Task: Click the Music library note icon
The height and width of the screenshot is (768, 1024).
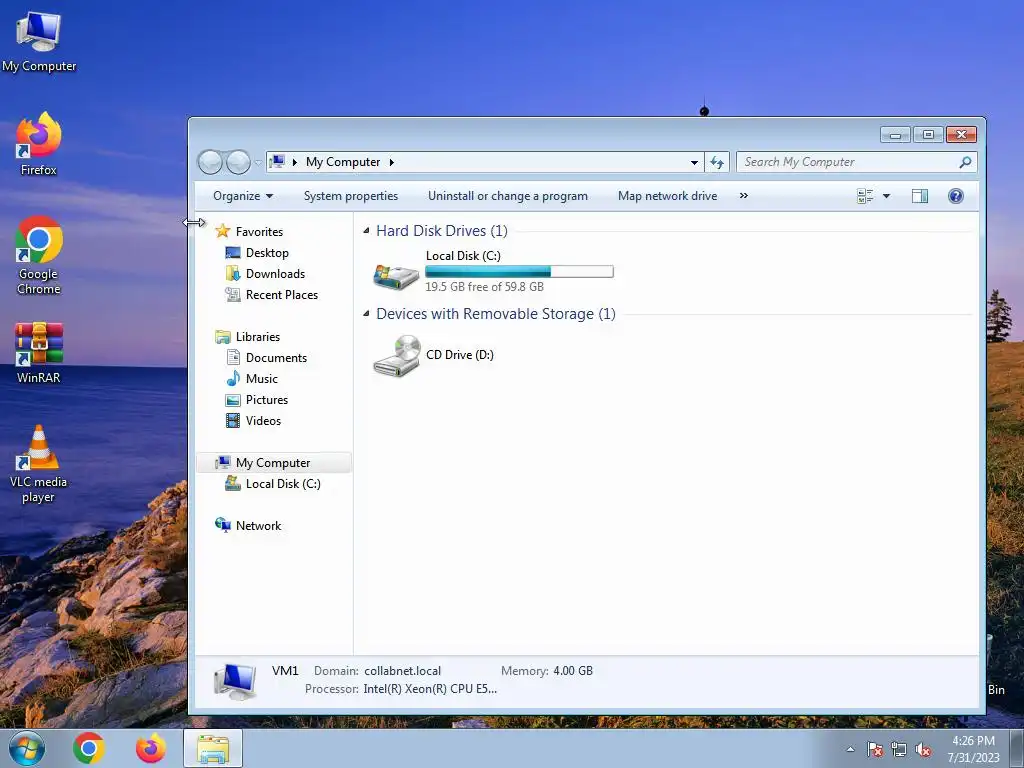Action: coord(232,379)
